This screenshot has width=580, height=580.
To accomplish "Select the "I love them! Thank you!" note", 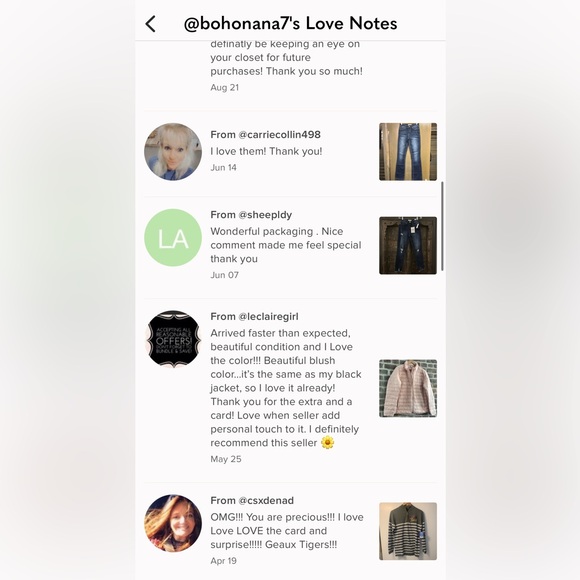I will pyautogui.click(x=266, y=151).
